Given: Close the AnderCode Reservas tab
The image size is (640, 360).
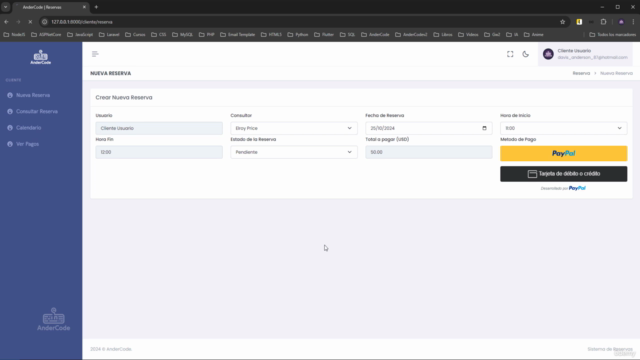Looking at the screenshot, I should (84, 7).
